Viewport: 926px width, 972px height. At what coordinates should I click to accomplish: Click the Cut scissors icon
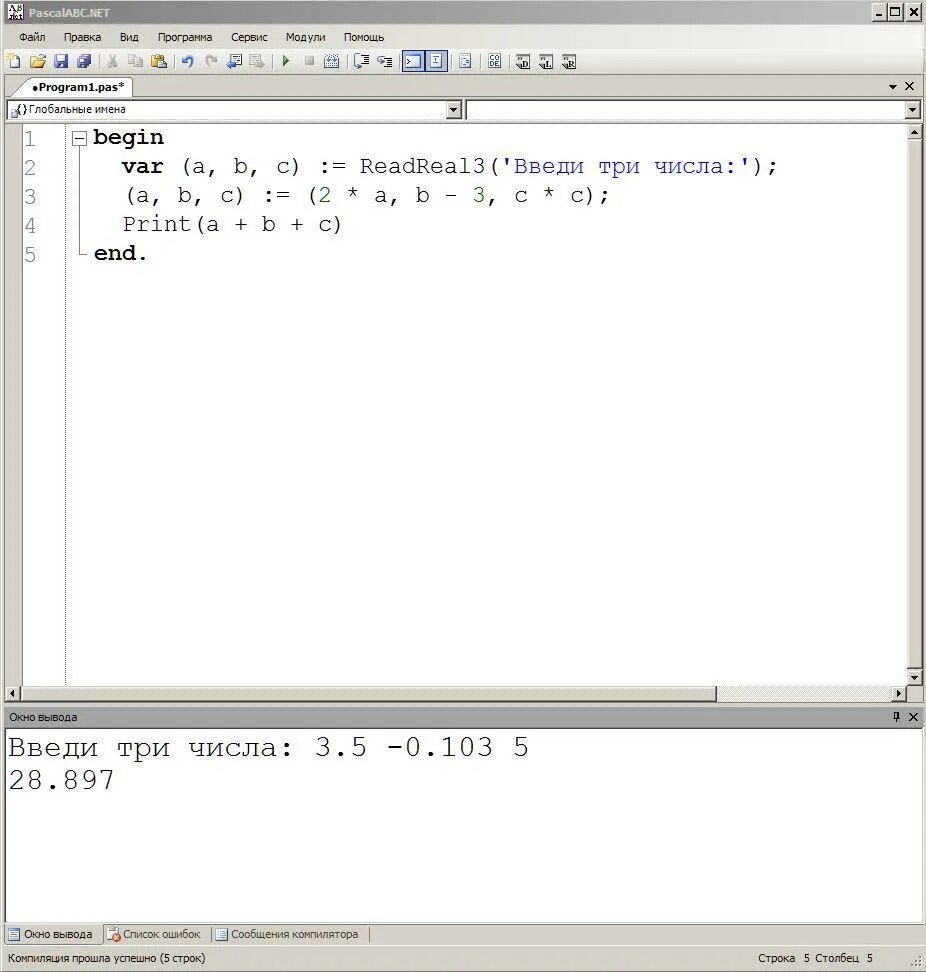click(112, 61)
